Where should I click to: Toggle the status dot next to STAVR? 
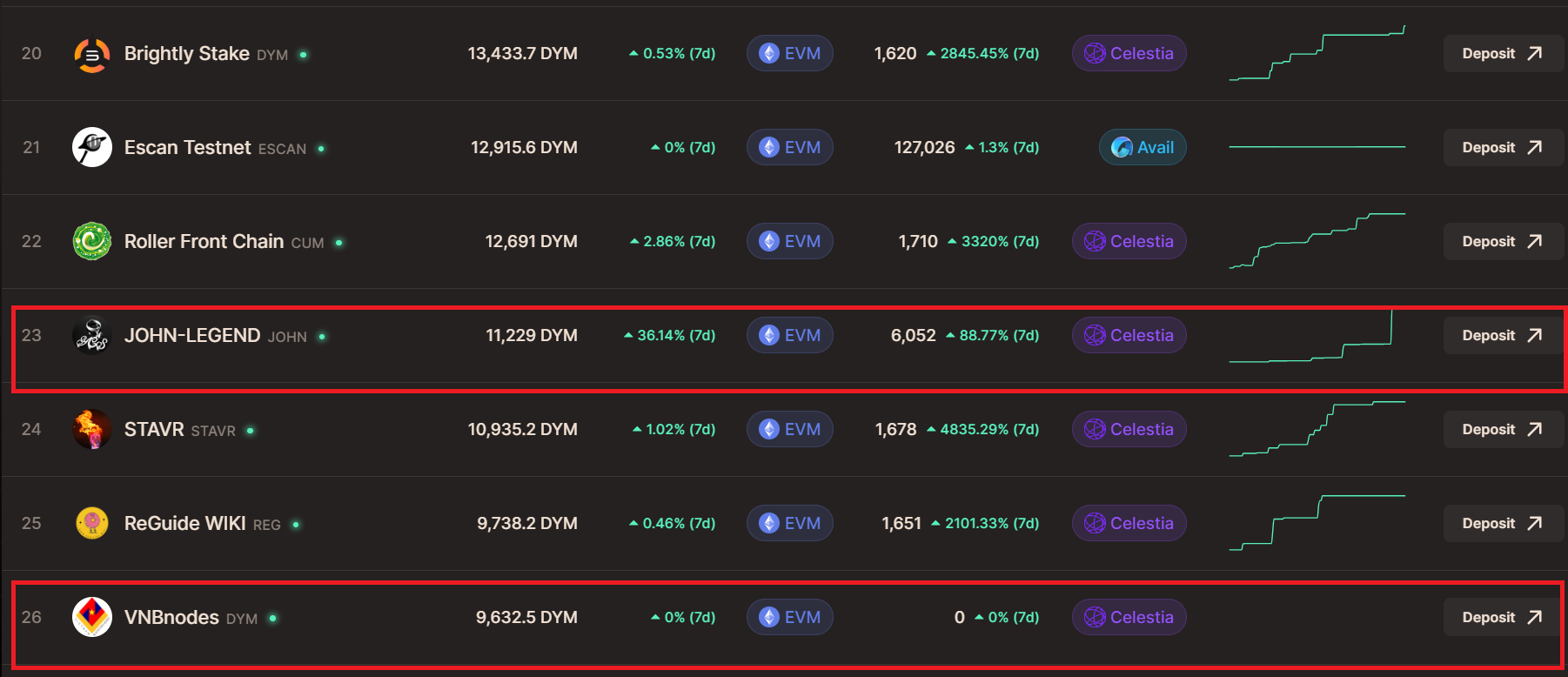tap(250, 430)
